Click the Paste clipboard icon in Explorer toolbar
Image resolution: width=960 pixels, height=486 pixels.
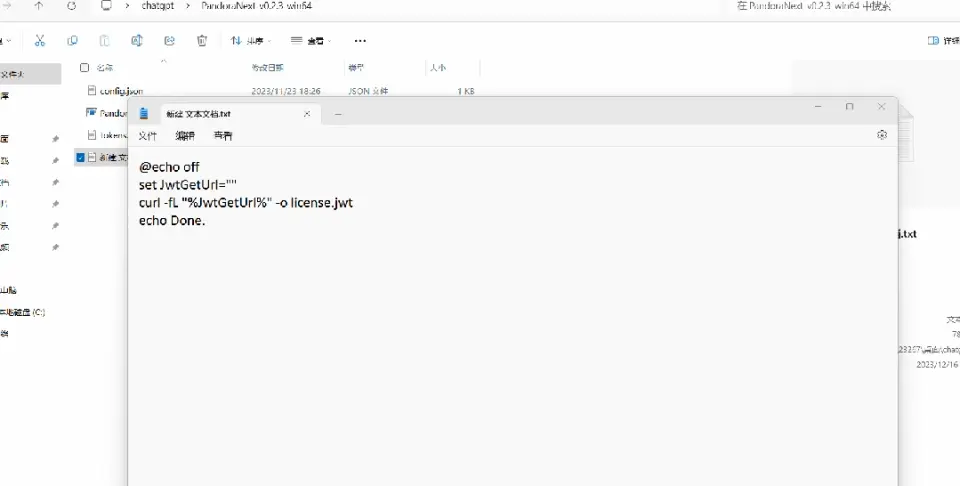click(105, 40)
